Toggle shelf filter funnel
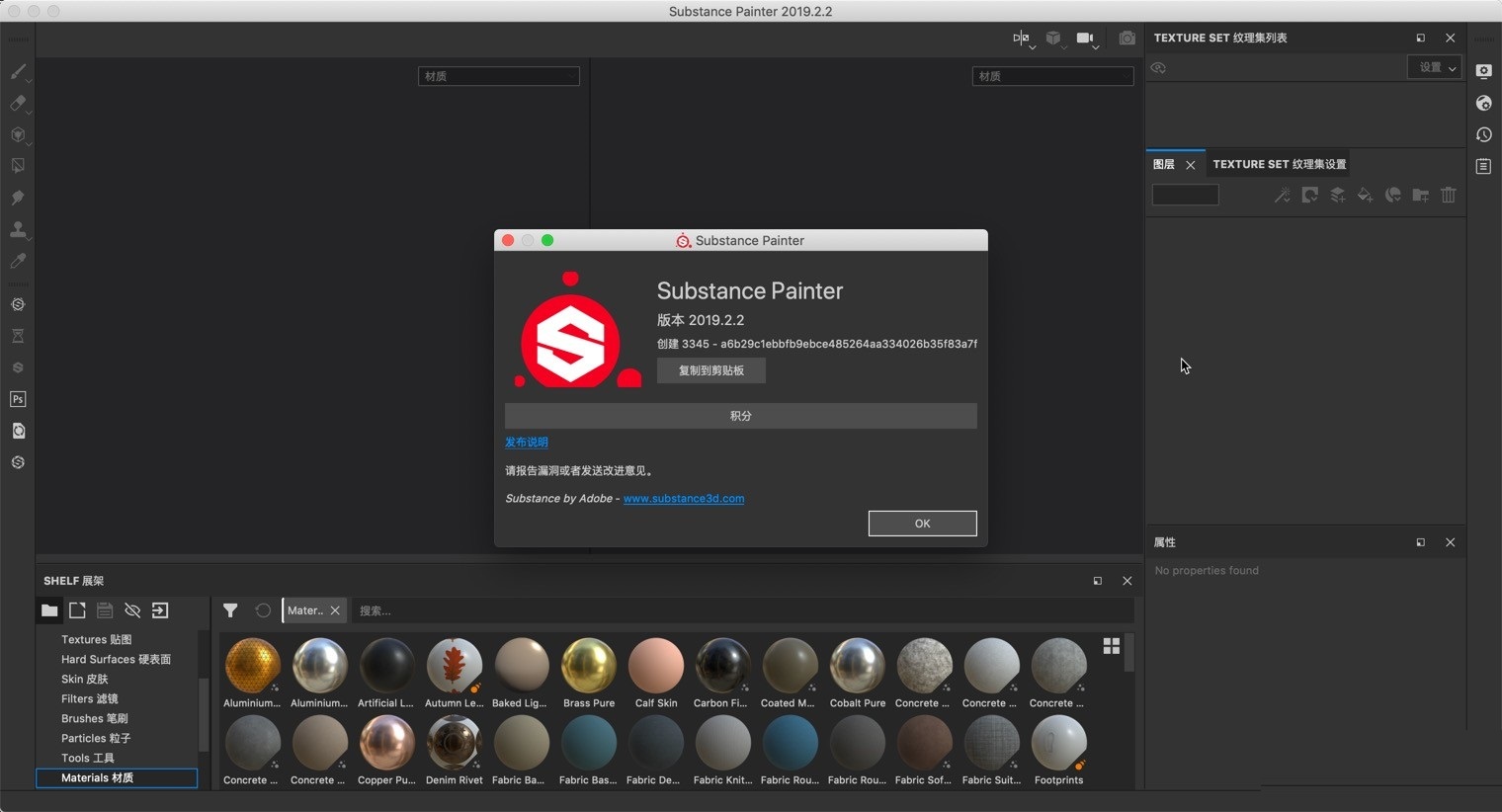This screenshot has width=1502, height=812. click(230, 610)
